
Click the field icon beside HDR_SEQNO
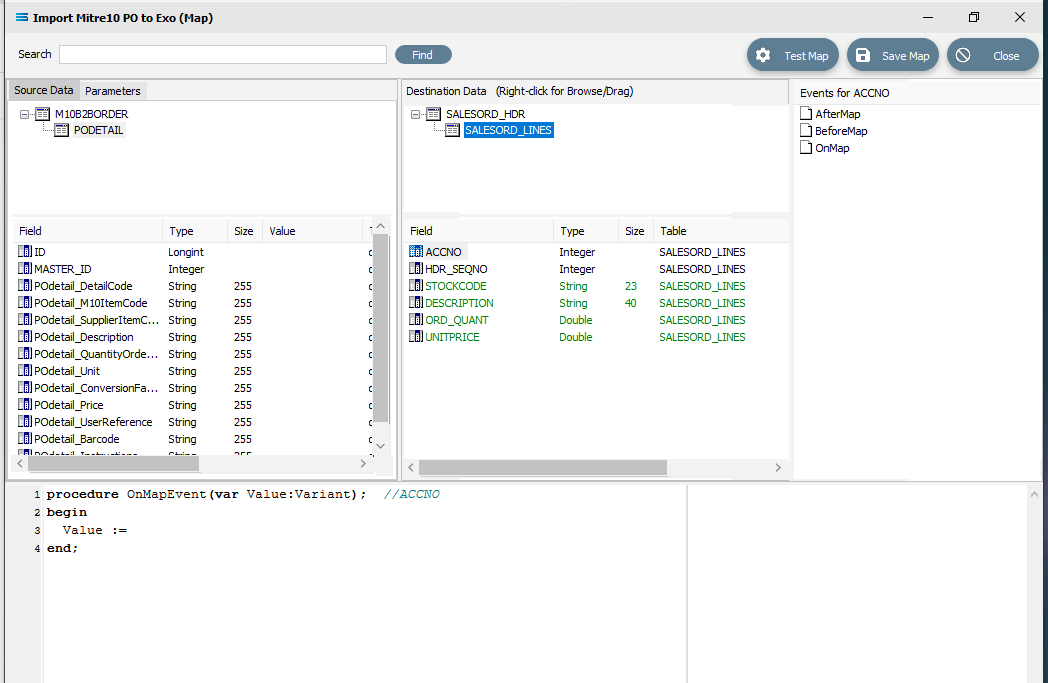(x=416, y=269)
